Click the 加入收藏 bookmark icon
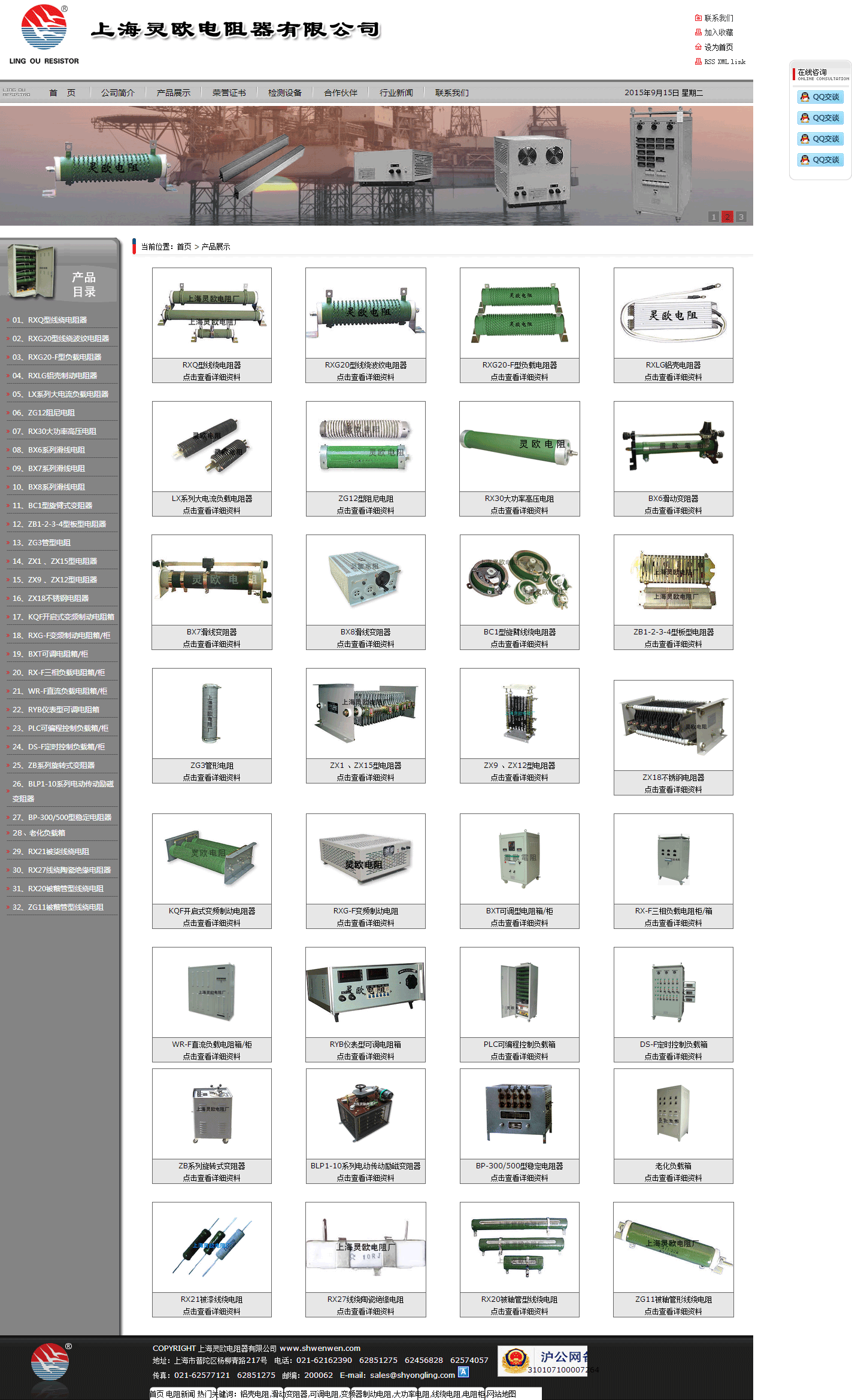852x1400 pixels. click(x=698, y=32)
